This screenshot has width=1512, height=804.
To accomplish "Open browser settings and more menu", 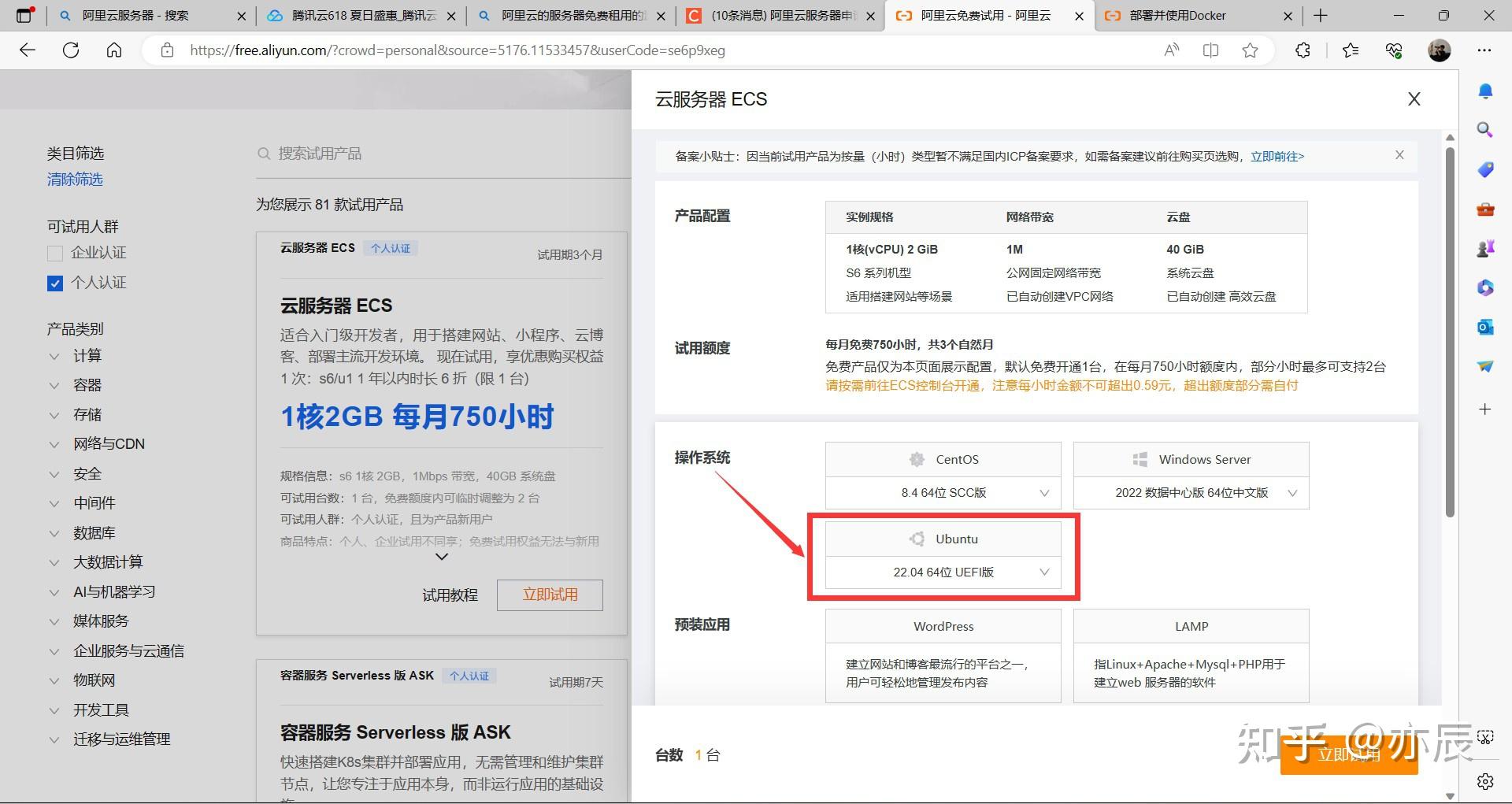I will click(x=1484, y=50).
